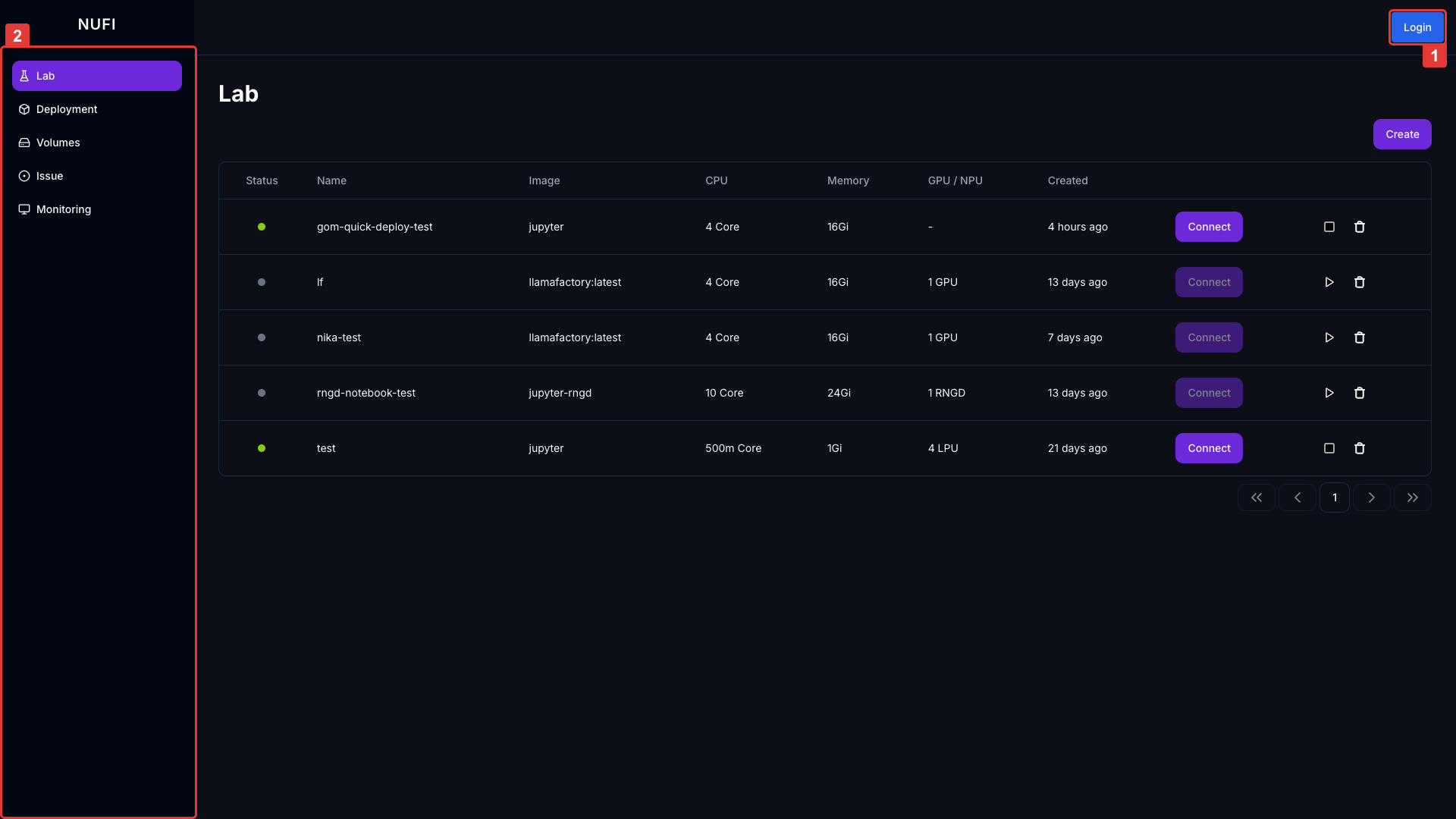Connect to gom-quick-deploy-test lab
This screenshot has width=1456, height=819.
pos(1209,227)
